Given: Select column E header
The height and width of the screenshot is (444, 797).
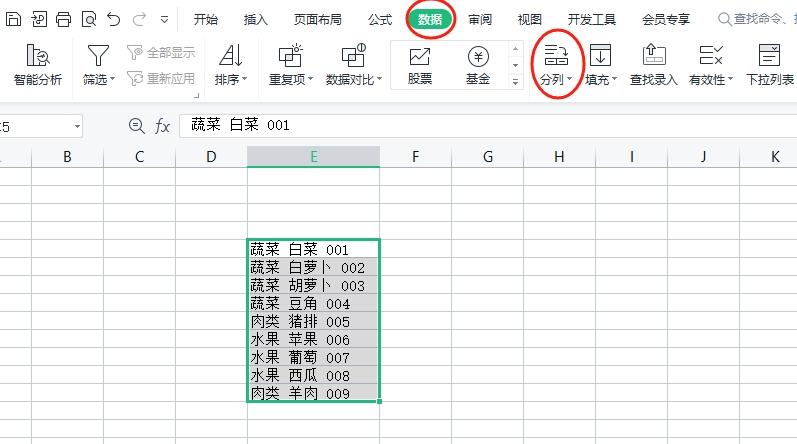Looking at the screenshot, I should pos(314,157).
